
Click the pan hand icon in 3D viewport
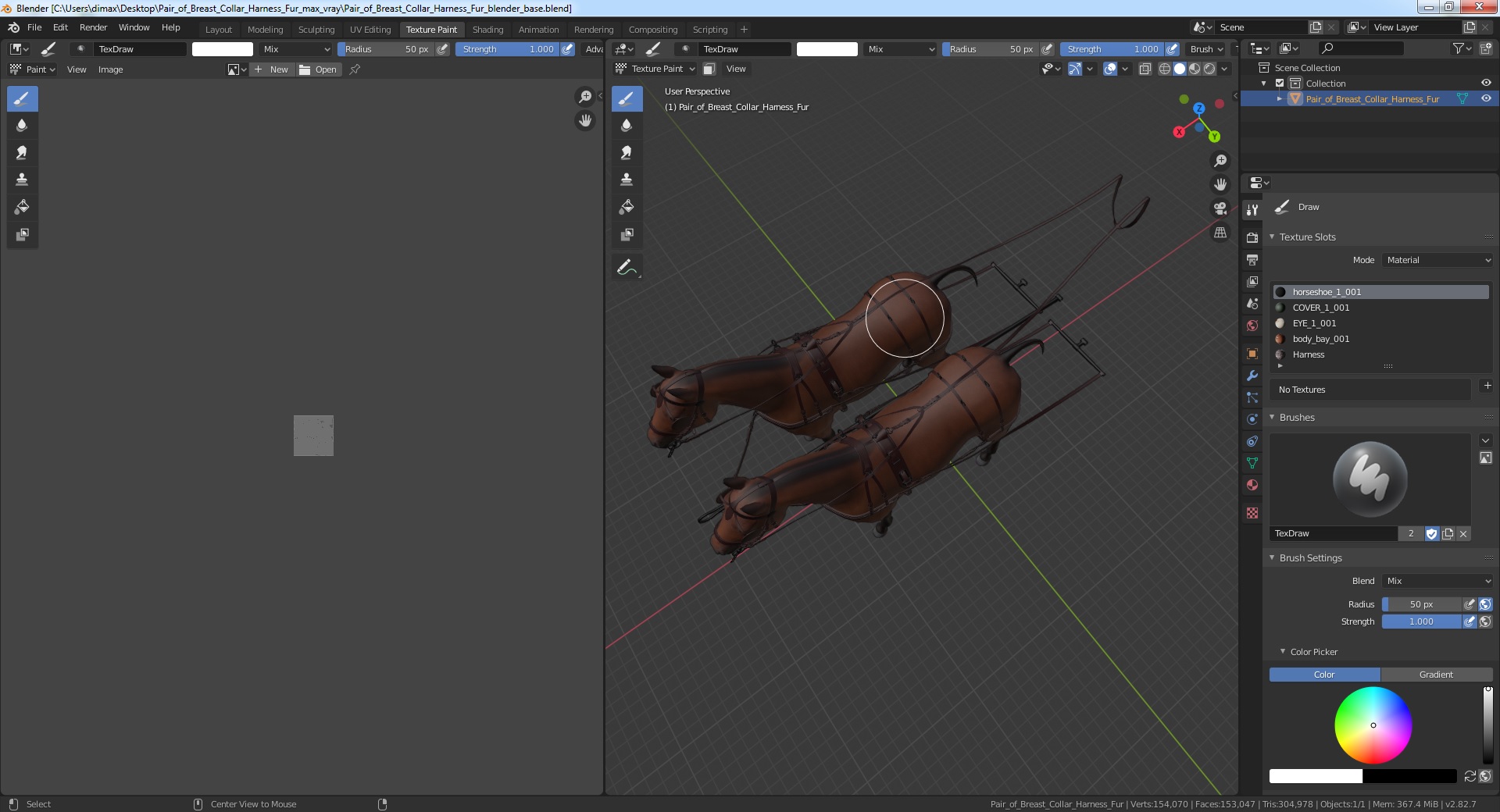coord(1220,185)
